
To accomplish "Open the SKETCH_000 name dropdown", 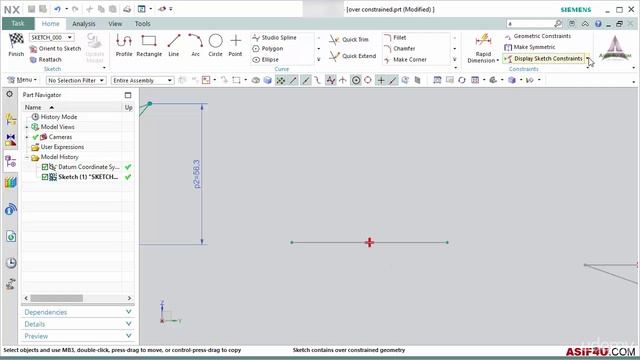I will (70, 38).
